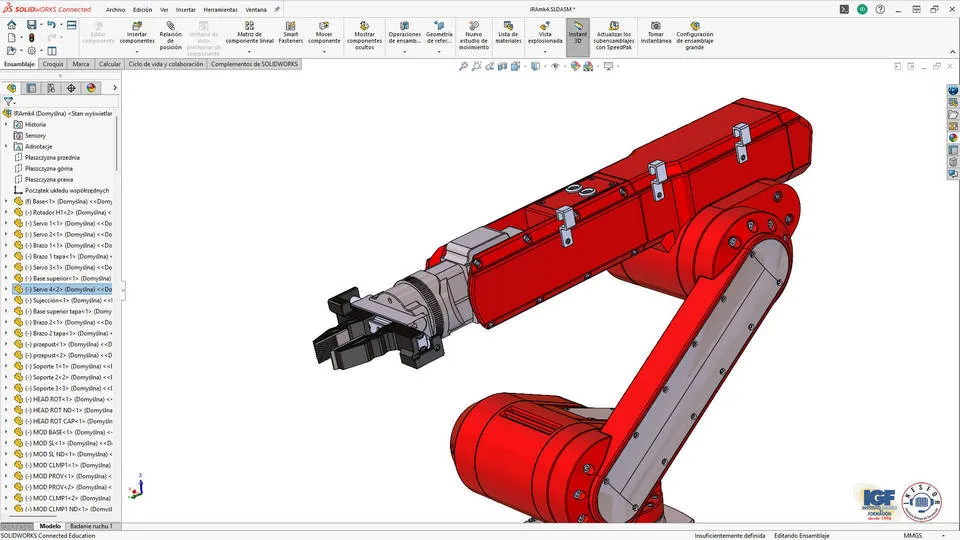The image size is (960, 540).
Task: Open the Options gear icon
Action: [x=31, y=51]
